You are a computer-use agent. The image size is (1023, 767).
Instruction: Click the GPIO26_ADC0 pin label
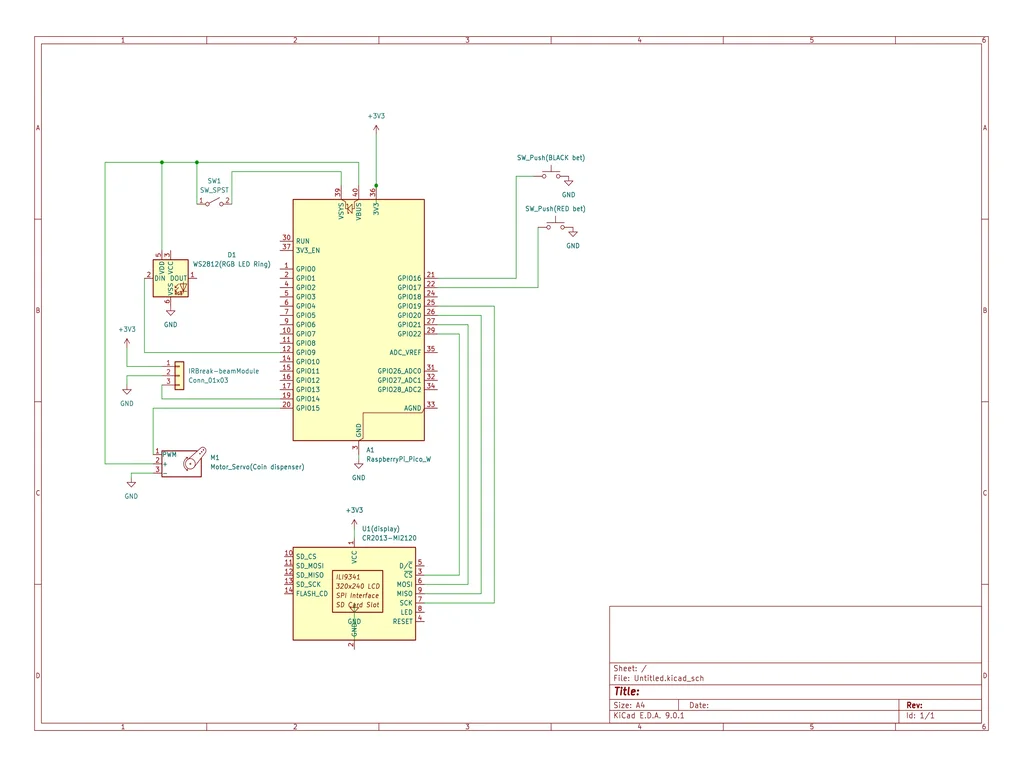tap(399, 371)
